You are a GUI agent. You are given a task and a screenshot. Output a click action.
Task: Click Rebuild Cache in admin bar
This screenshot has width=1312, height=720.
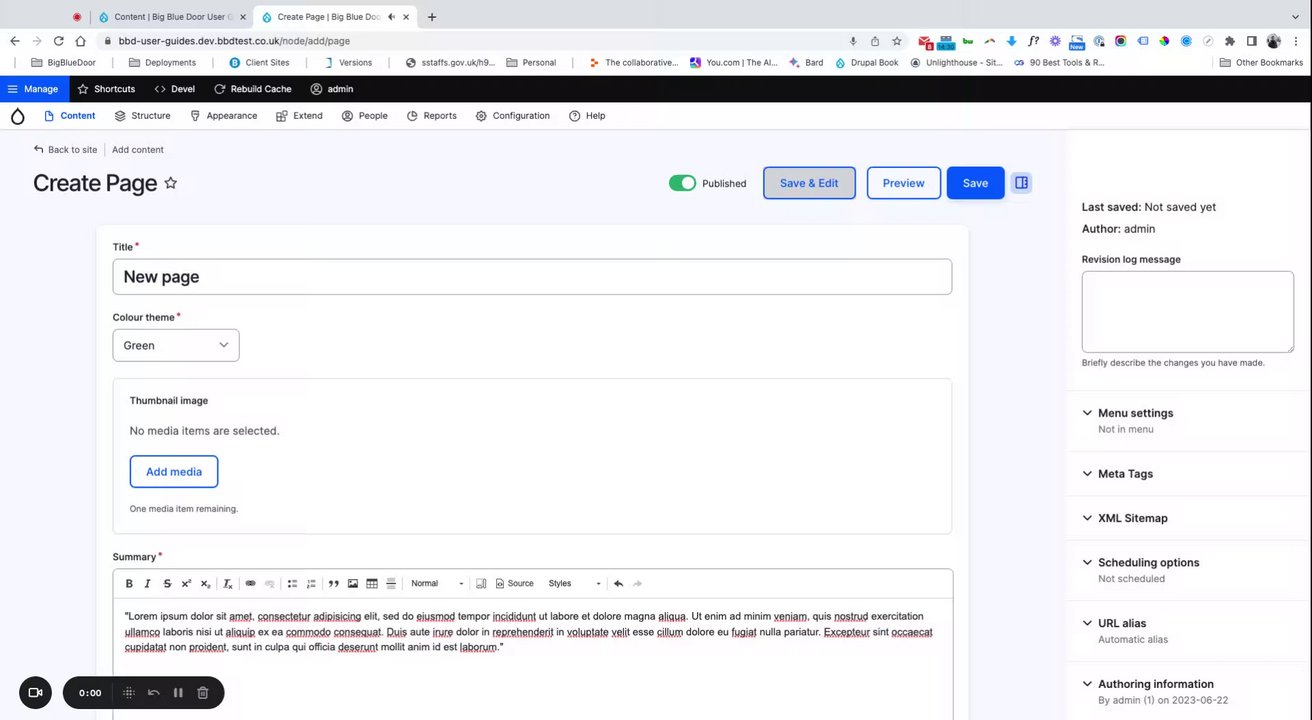pyautogui.click(x=253, y=89)
